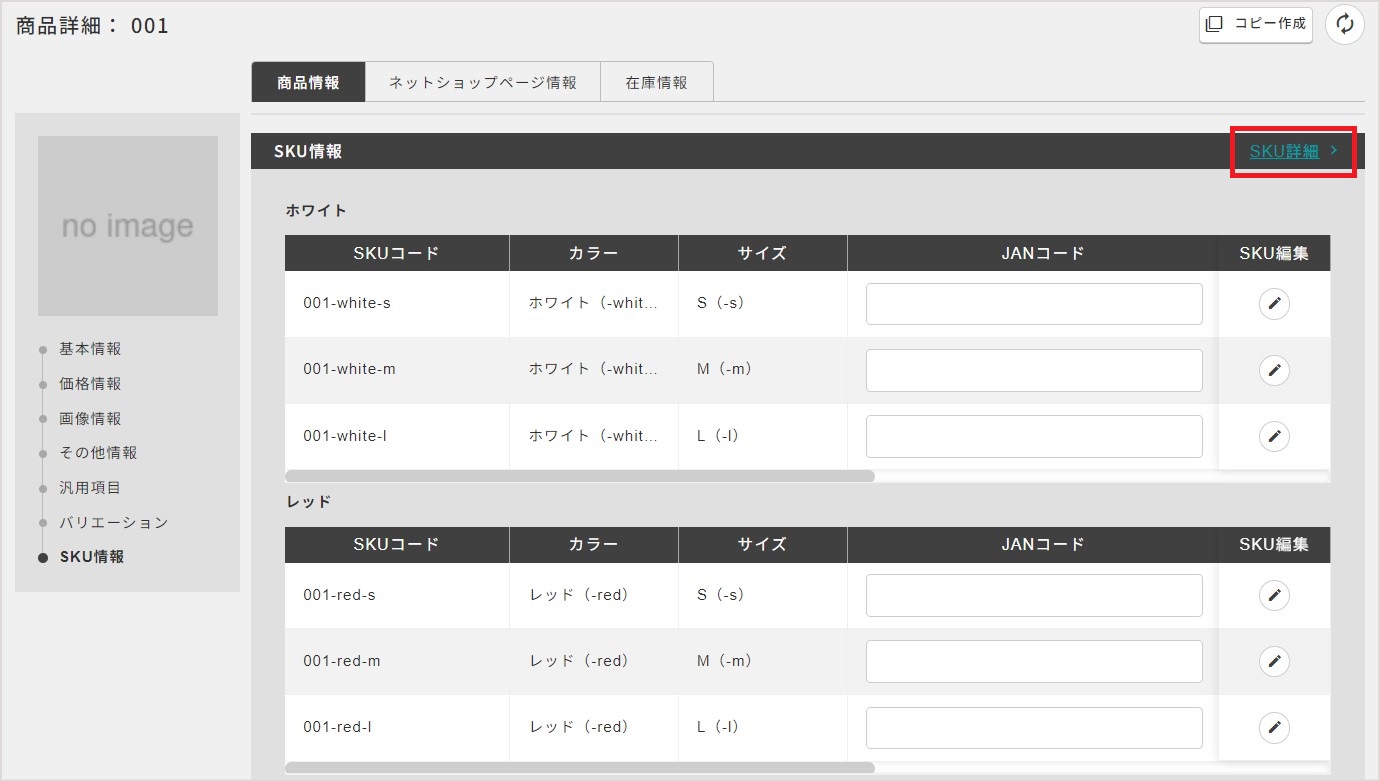Switch to the 商品情報 tab
Image resolution: width=1380 pixels, height=781 pixels.
[x=308, y=82]
